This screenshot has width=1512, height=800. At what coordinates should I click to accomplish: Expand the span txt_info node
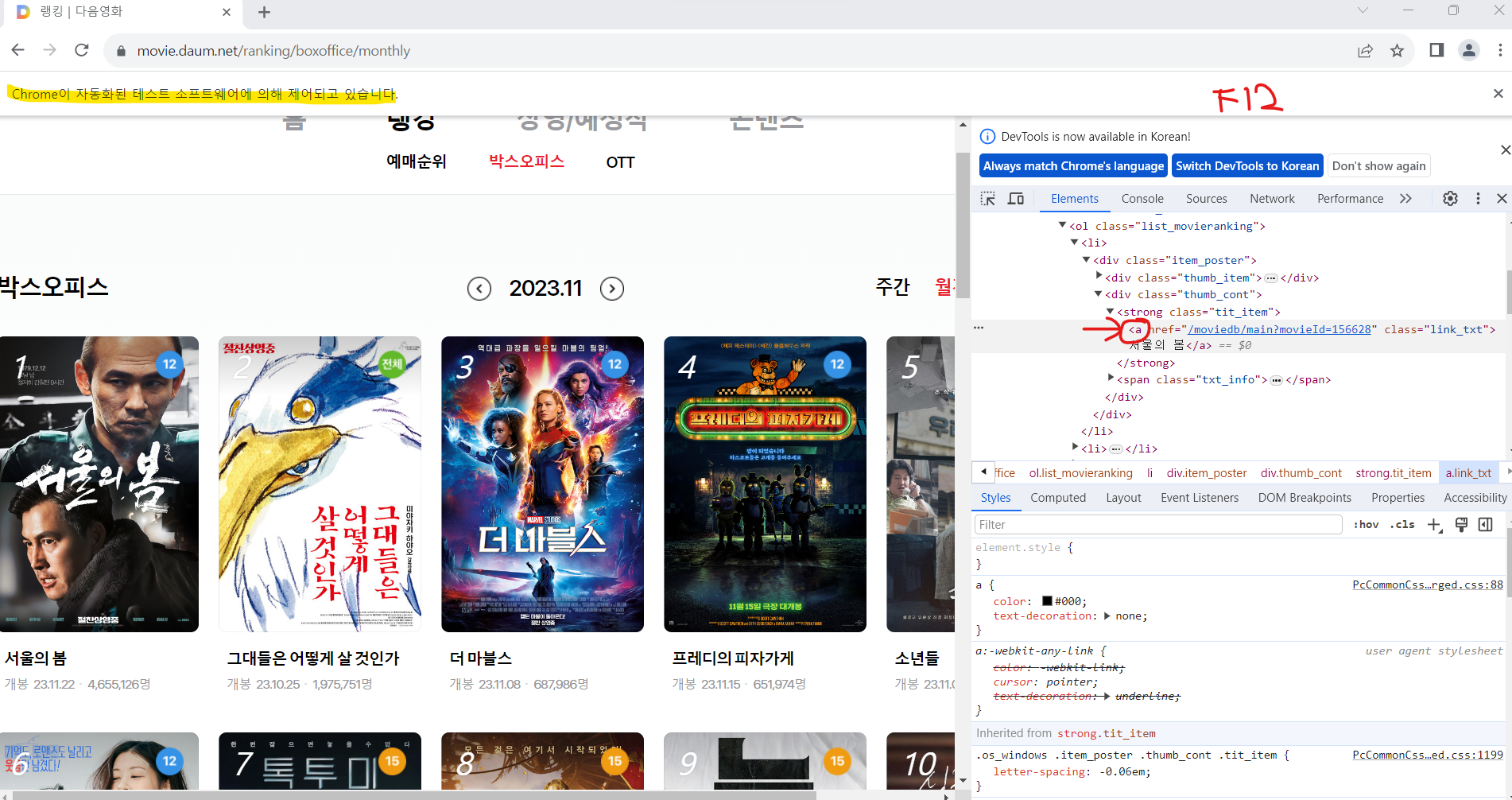click(1111, 379)
